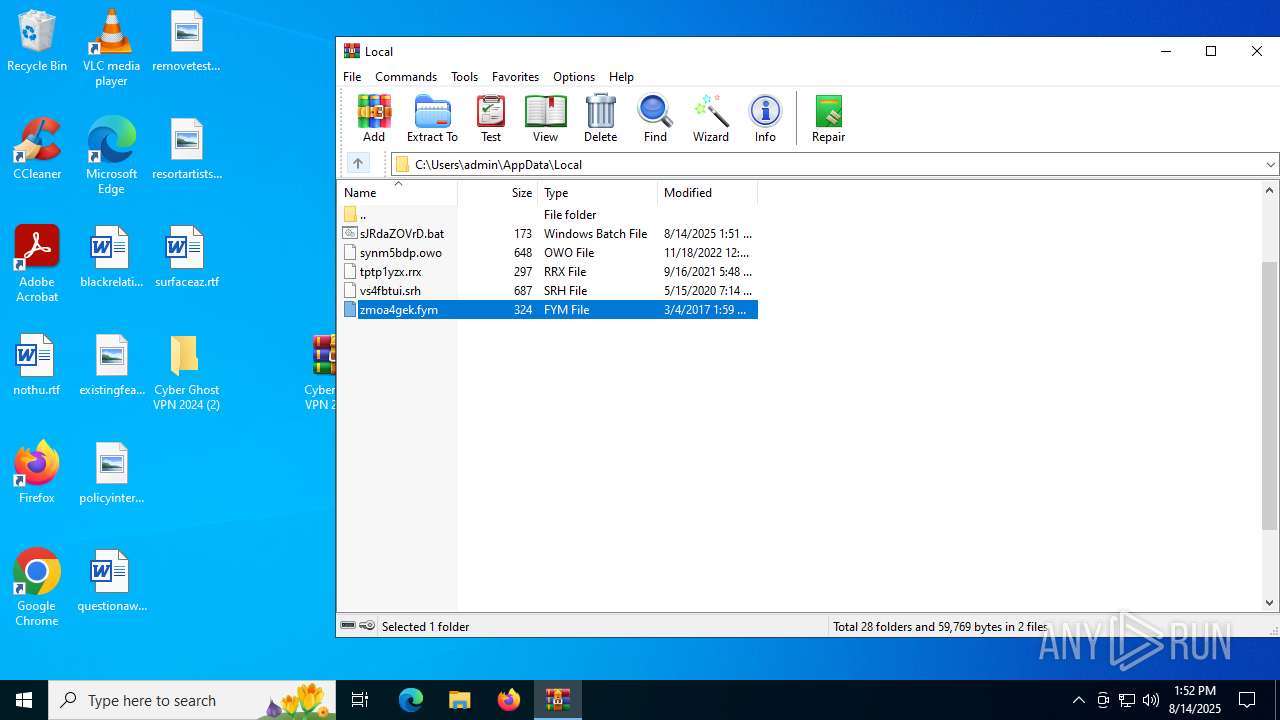Open Google Chrome desktop shortcut
The width and height of the screenshot is (1280, 720).
pyautogui.click(x=37, y=588)
